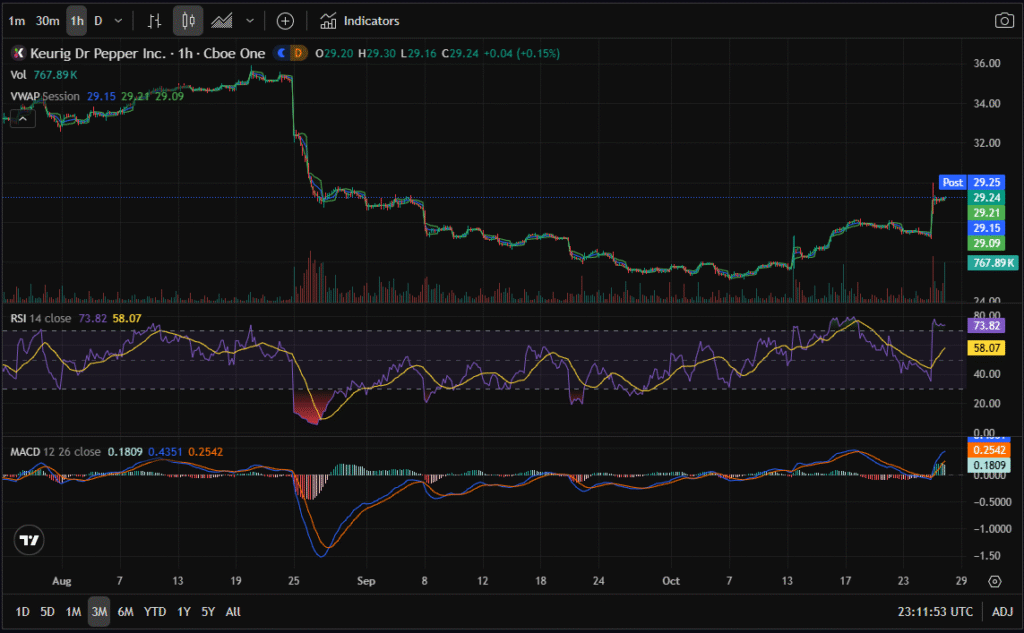
Task: Toggle the orange D data badge
Action: tap(297, 53)
